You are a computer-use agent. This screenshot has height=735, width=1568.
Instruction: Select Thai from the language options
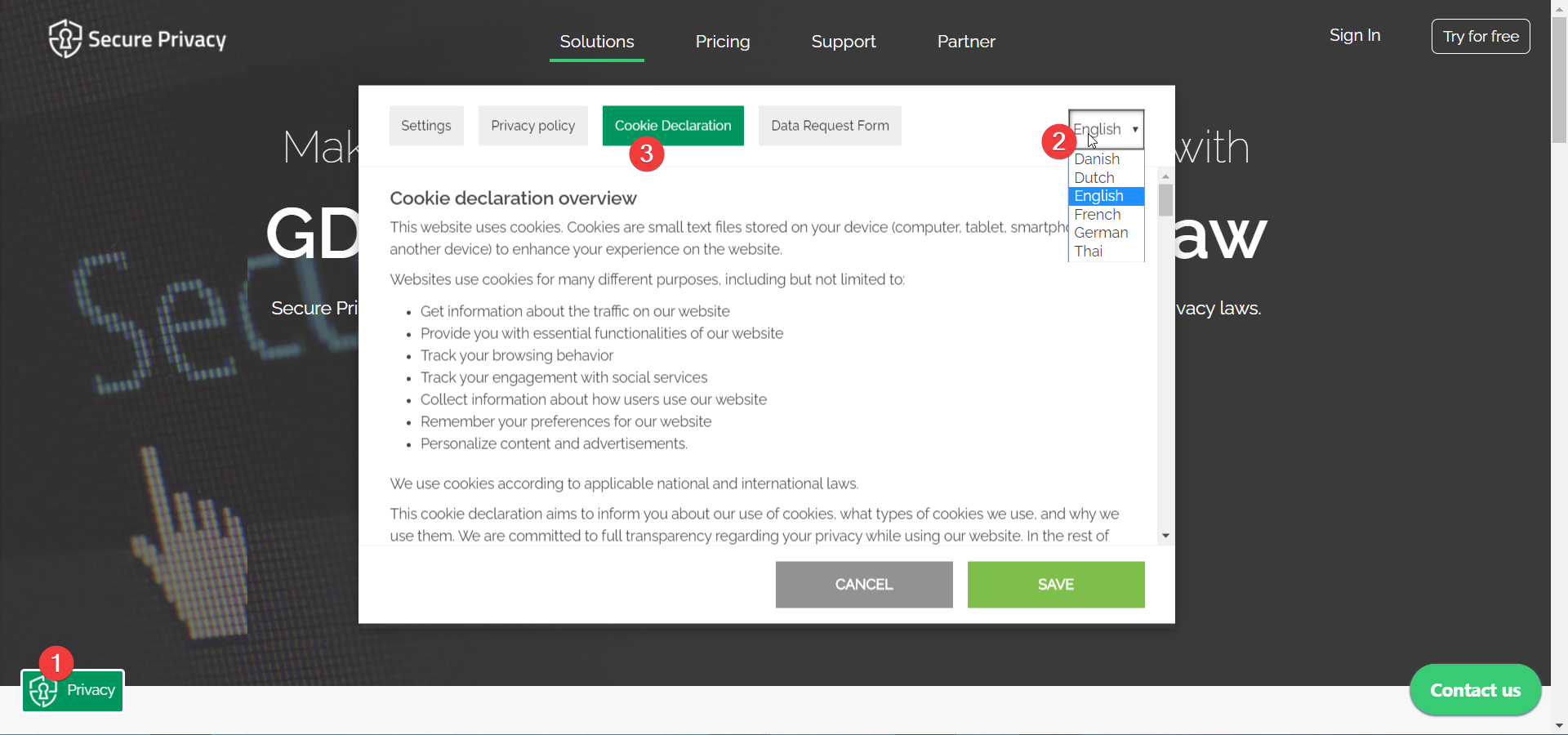tap(1089, 251)
